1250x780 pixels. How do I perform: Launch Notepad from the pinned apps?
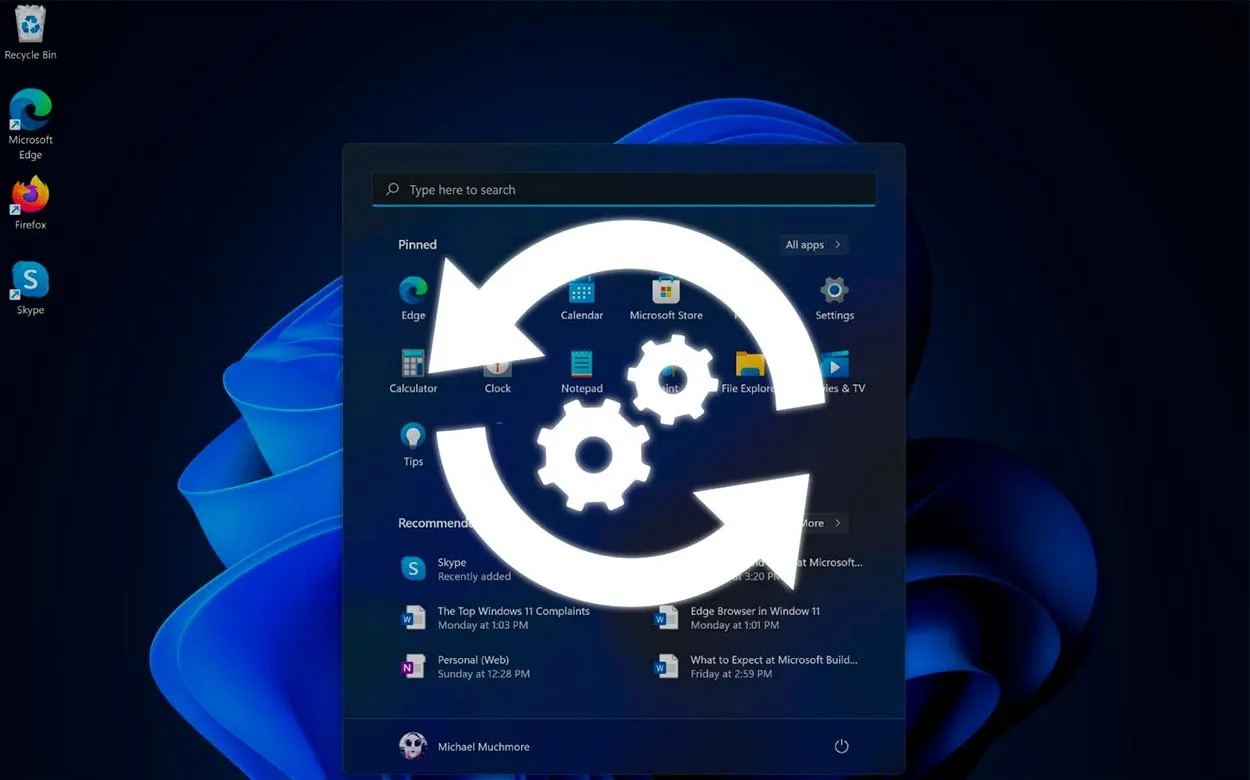(x=582, y=372)
